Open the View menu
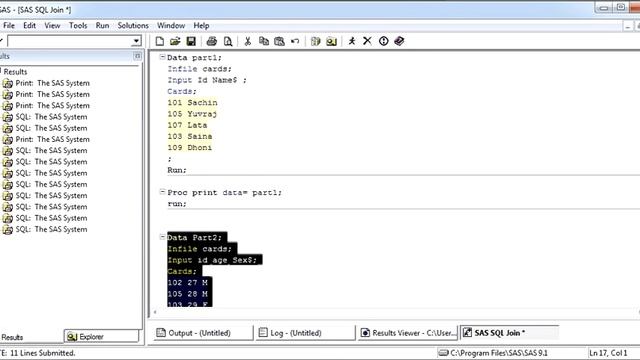The height and width of the screenshot is (360, 640). pyautogui.click(x=52, y=25)
